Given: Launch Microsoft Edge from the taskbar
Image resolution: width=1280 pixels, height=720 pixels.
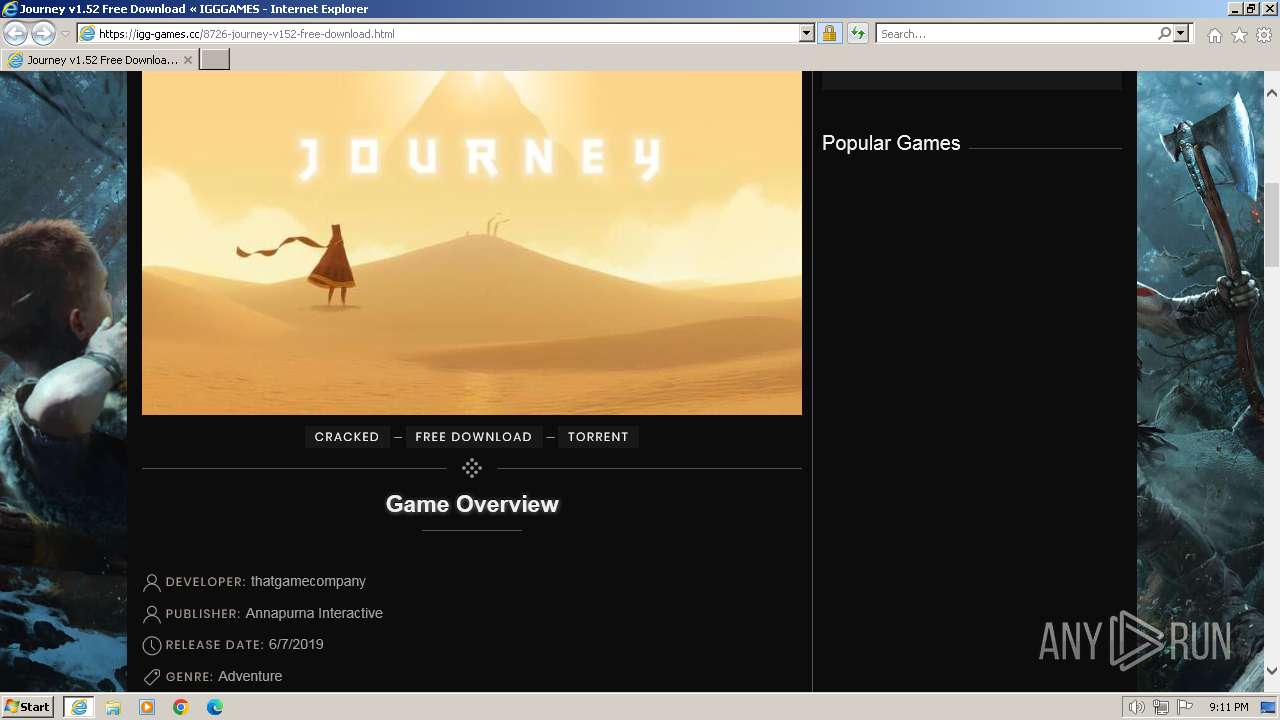Looking at the screenshot, I should click(x=215, y=707).
